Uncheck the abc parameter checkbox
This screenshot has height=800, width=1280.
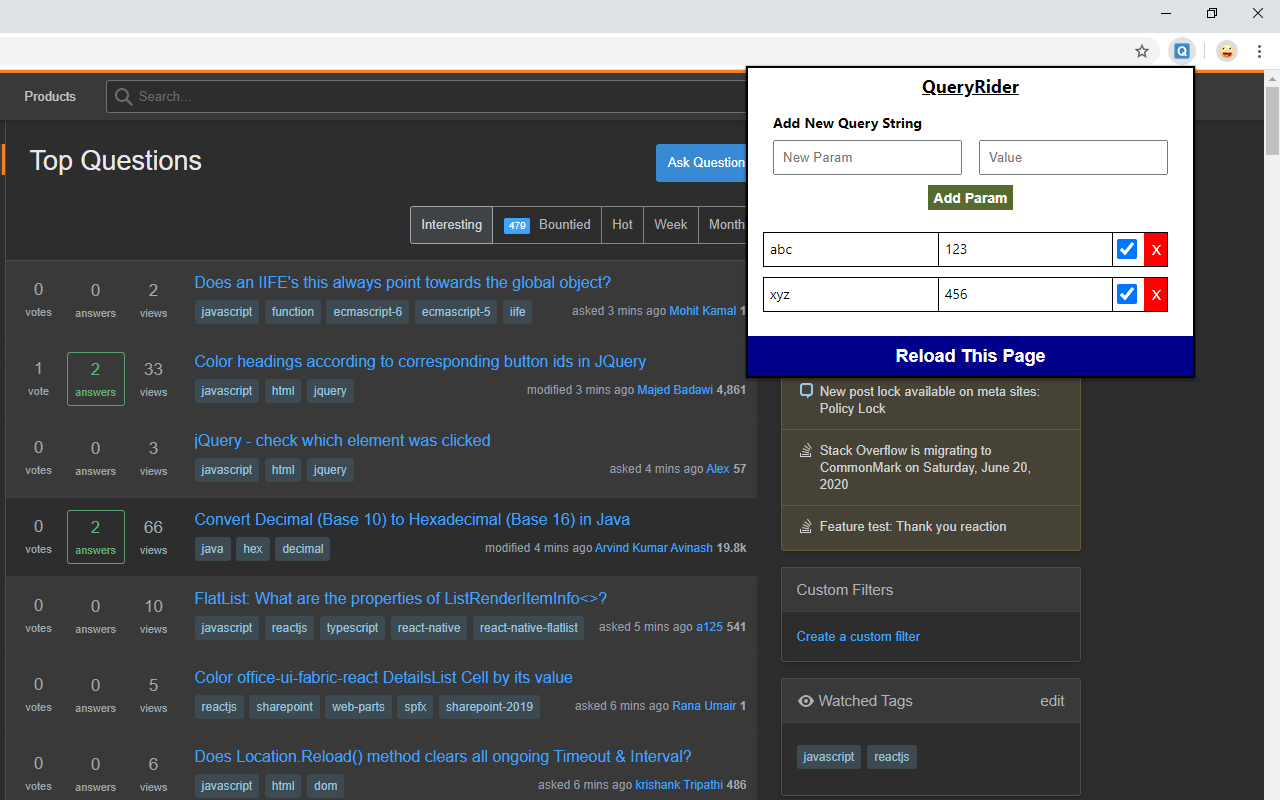click(1127, 249)
